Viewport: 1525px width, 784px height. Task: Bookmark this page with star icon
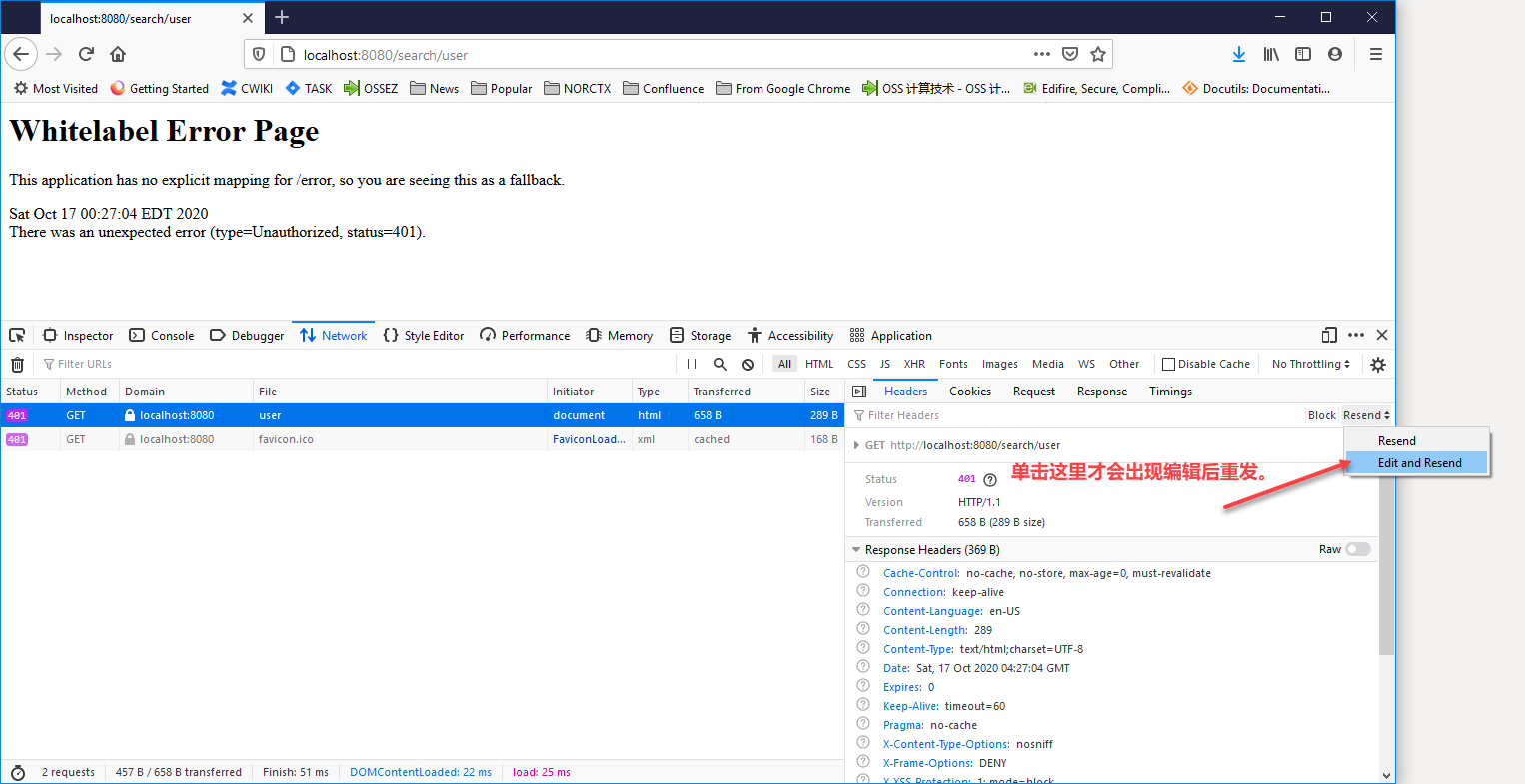tap(1098, 54)
